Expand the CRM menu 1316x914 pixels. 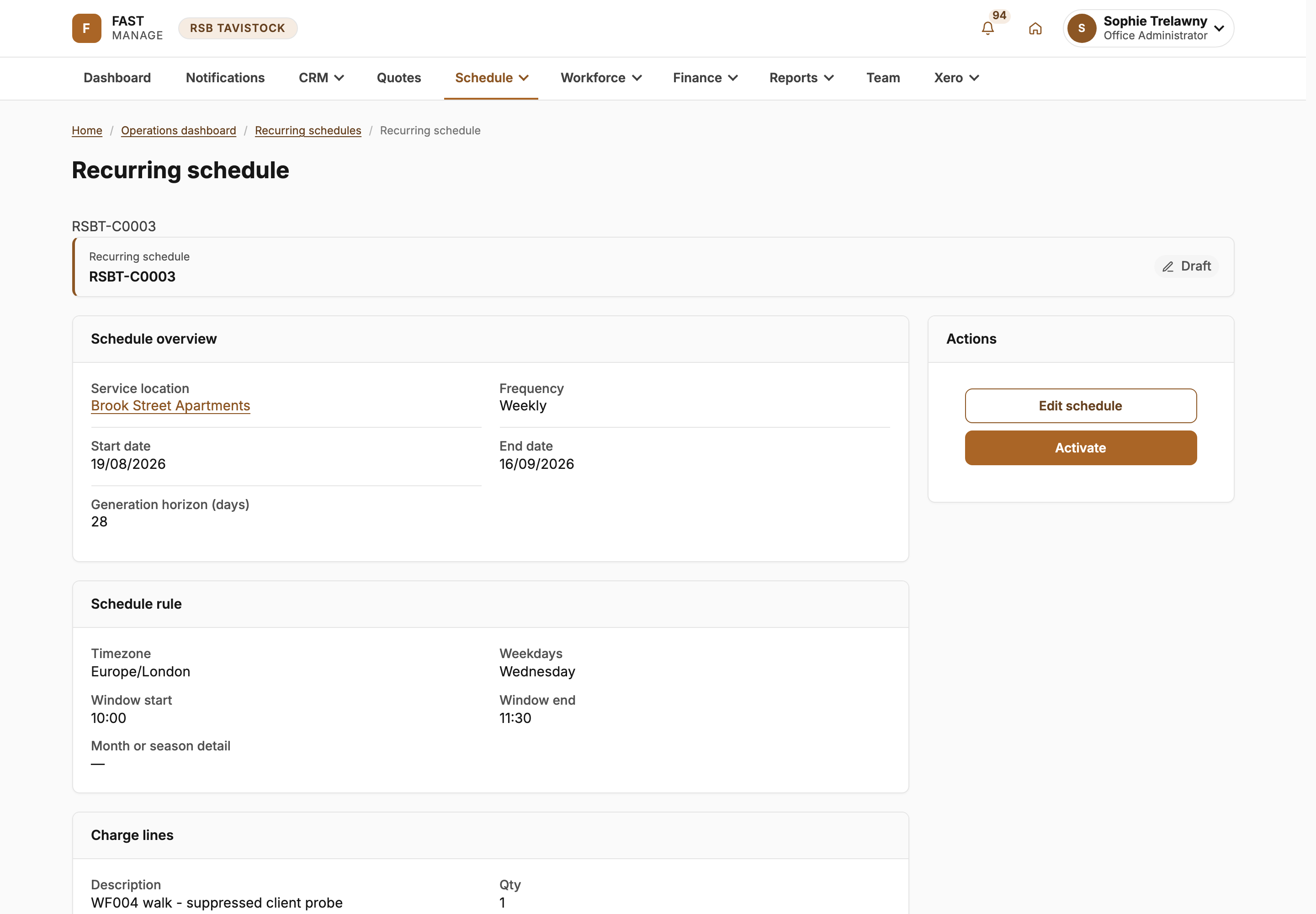(321, 78)
